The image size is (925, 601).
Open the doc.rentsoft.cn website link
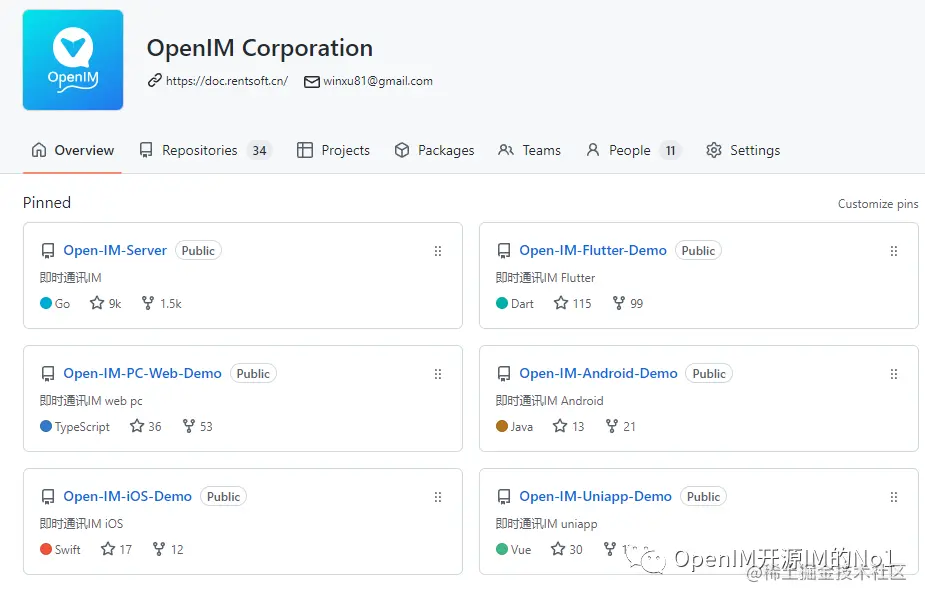pyautogui.click(x=226, y=81)
